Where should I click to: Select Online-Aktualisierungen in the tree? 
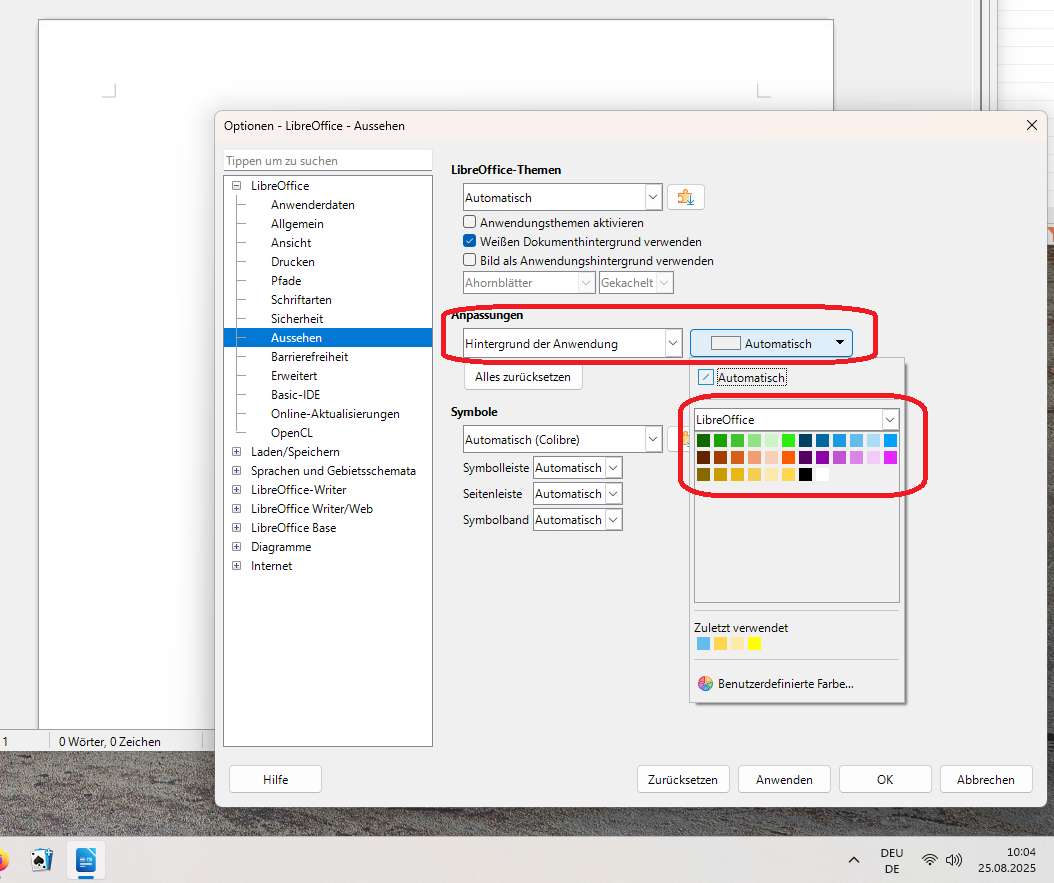coord(335,414)
